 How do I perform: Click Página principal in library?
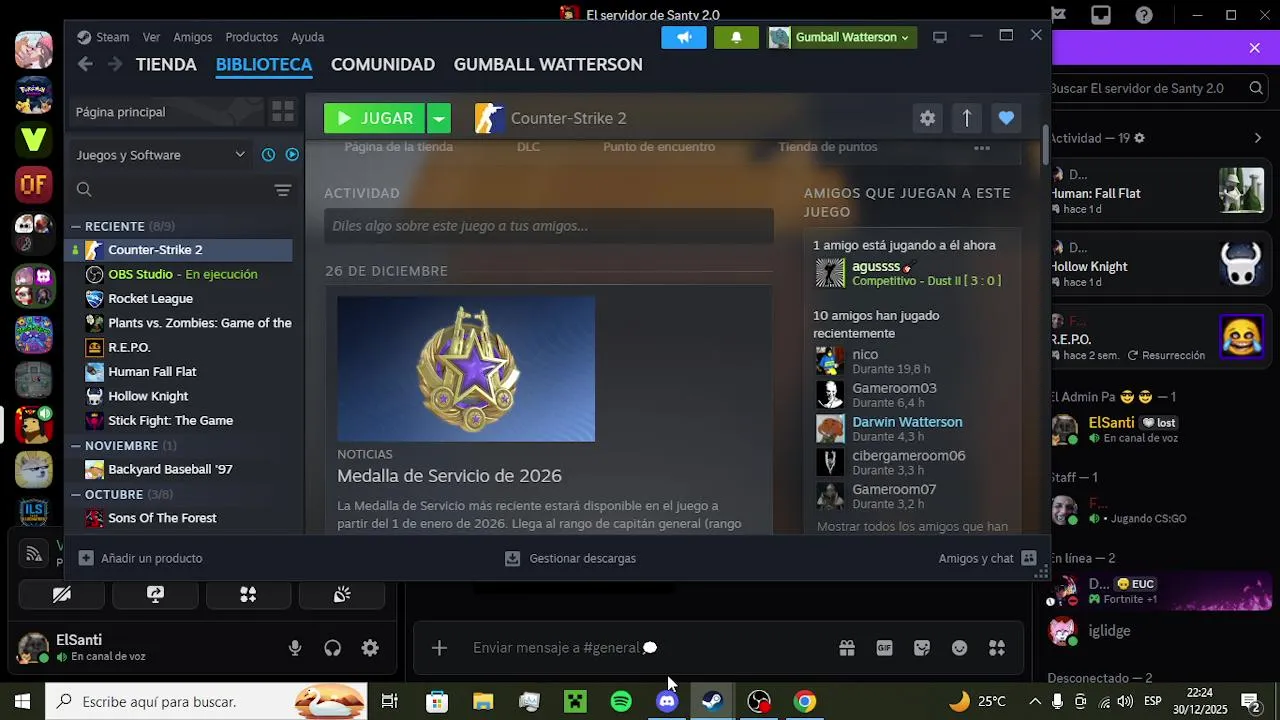pyautogui.click(x=167, y=112)
